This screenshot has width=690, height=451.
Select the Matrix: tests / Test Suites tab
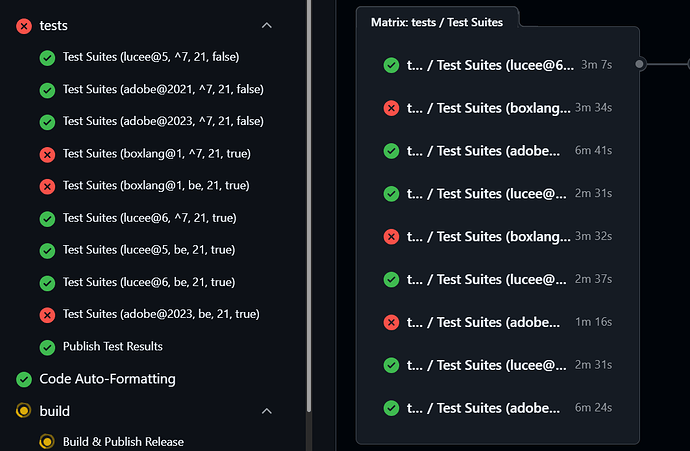click(437, 22)
